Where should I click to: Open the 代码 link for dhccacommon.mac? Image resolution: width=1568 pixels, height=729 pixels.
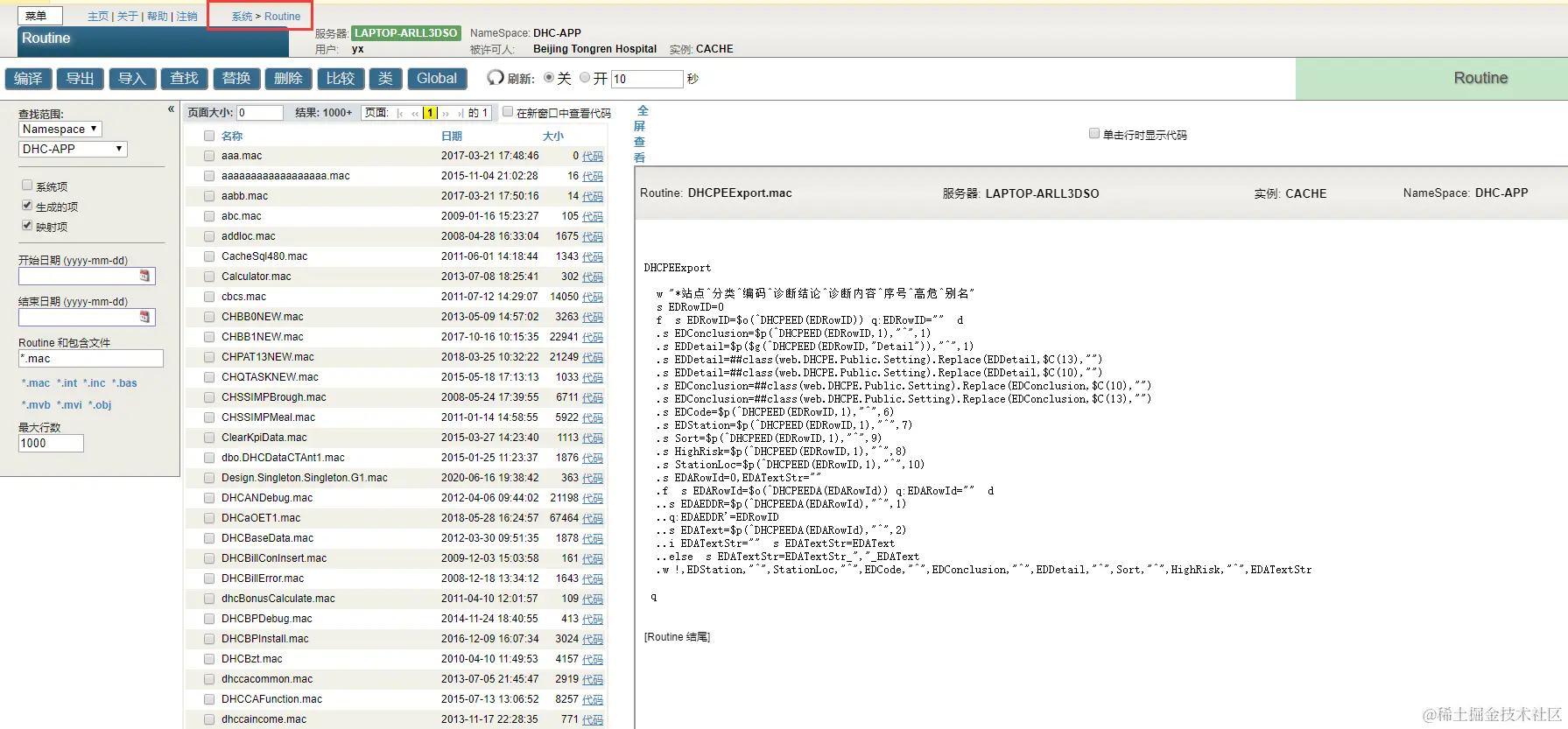(593, 679)
